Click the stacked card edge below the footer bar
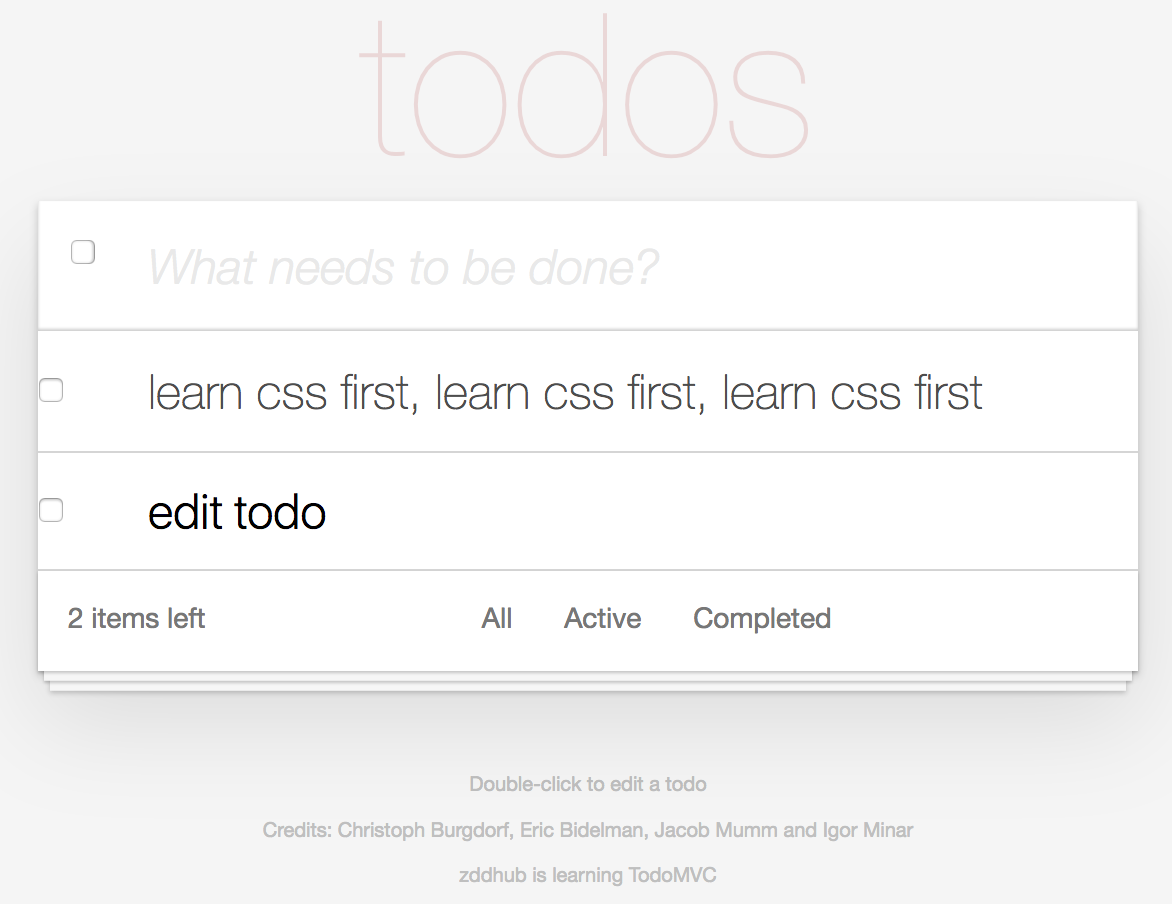Screen dimensions: 1172x904 point(588,676)
